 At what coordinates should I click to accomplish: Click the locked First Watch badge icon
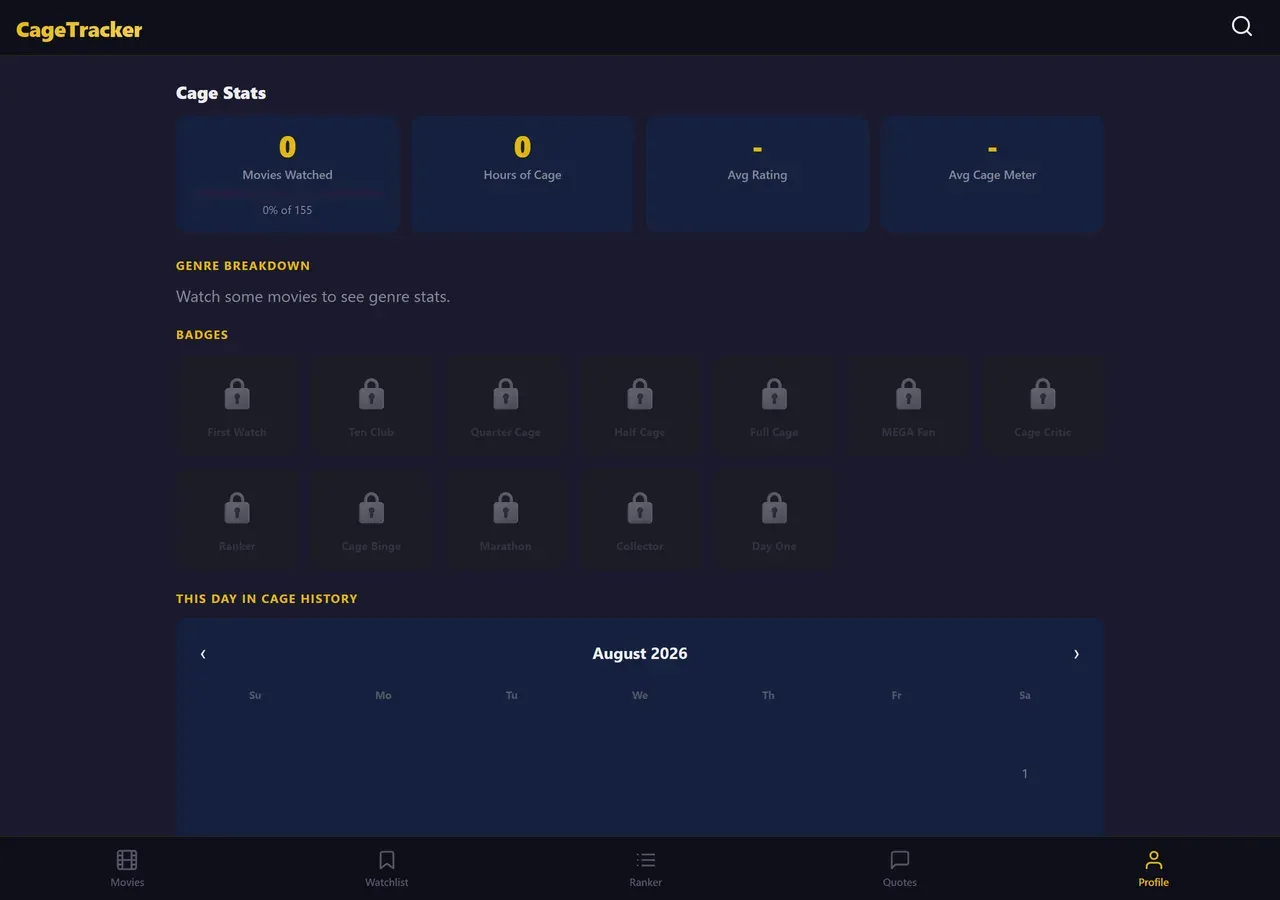coord(237,394)
